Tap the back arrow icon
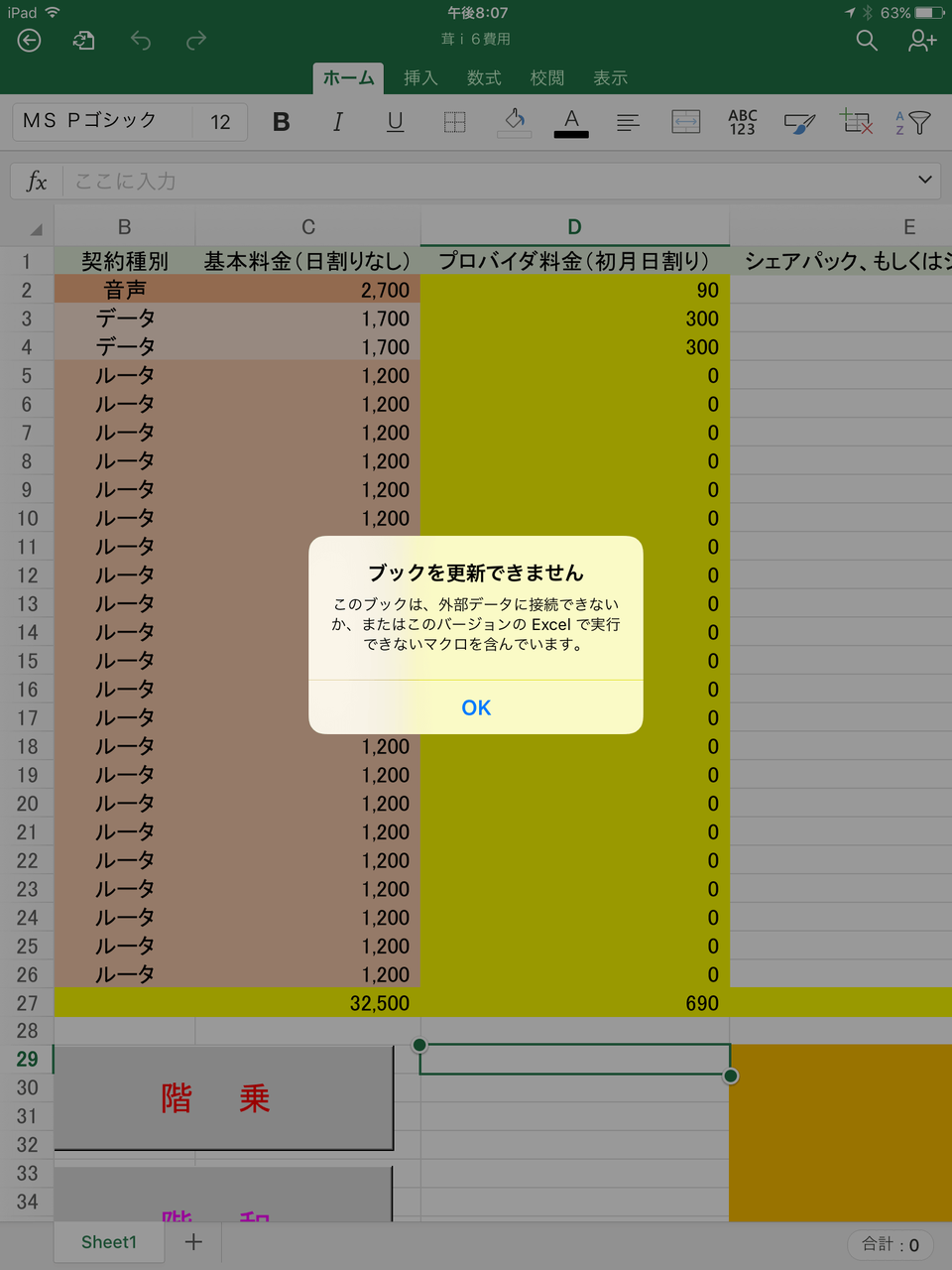This screenshot has height=1270, width=952. (30, 41)
